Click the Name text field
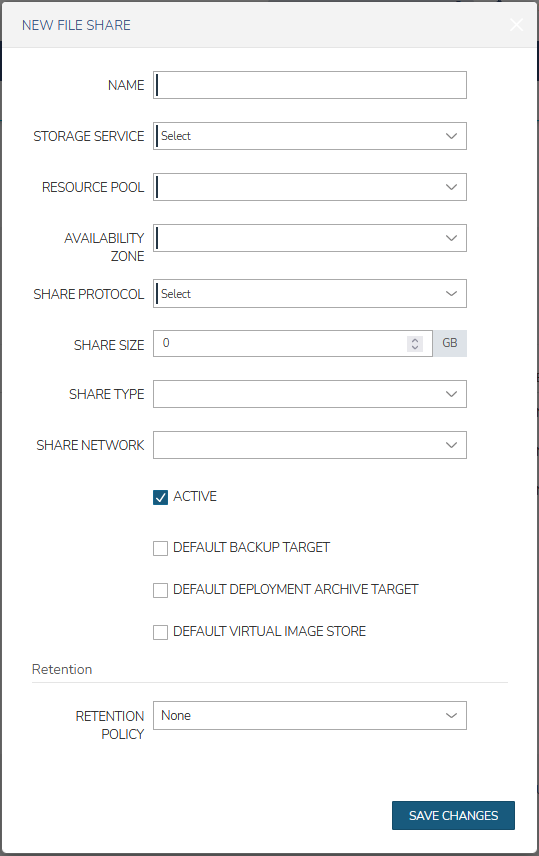 (x=310, y=85)
